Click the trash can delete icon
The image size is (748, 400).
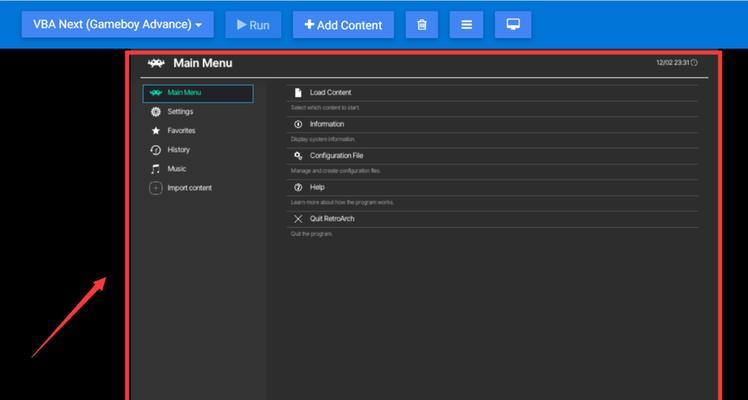tap(422, 24)
